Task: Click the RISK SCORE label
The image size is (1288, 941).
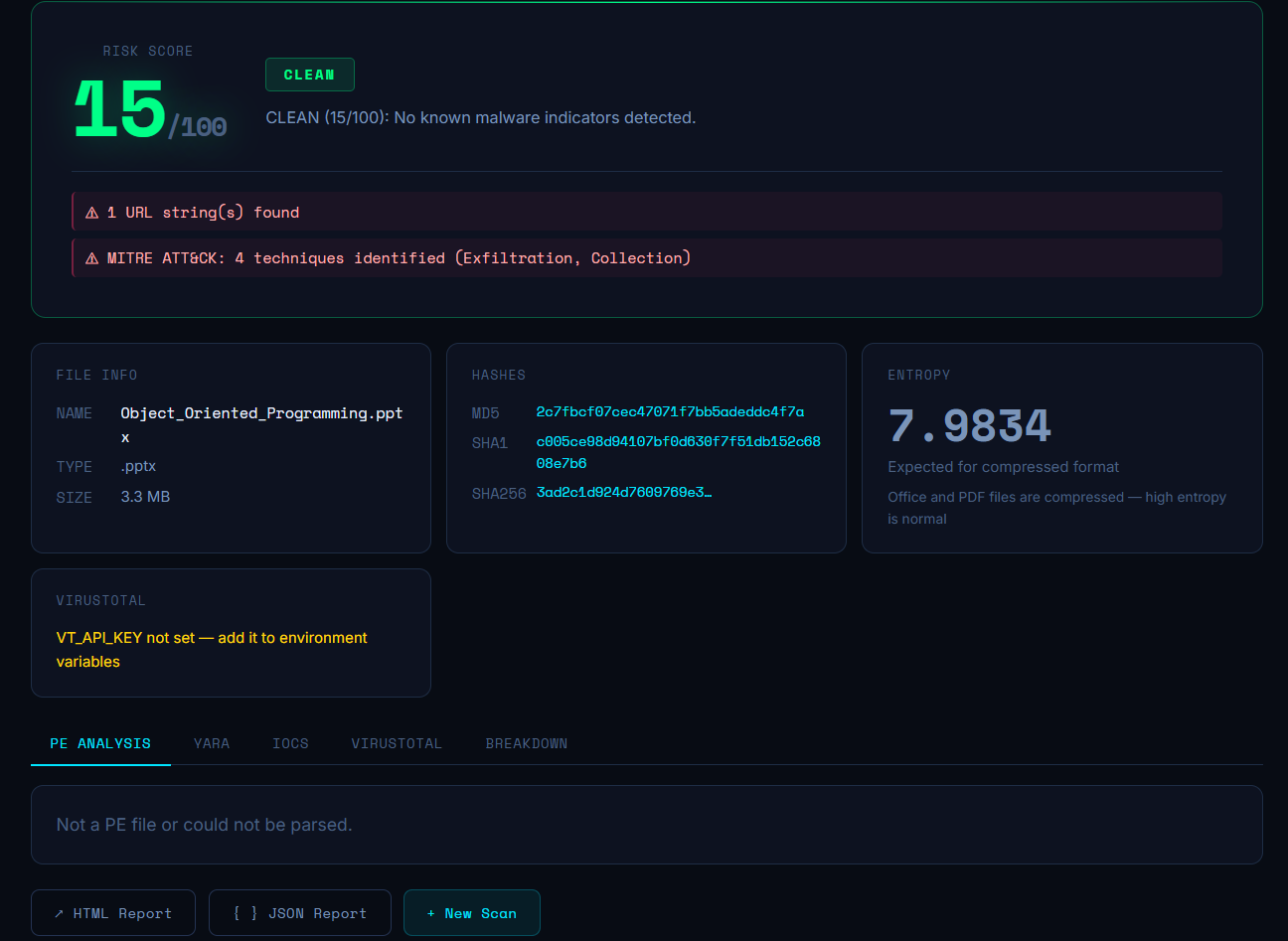Action: (148, 51)
